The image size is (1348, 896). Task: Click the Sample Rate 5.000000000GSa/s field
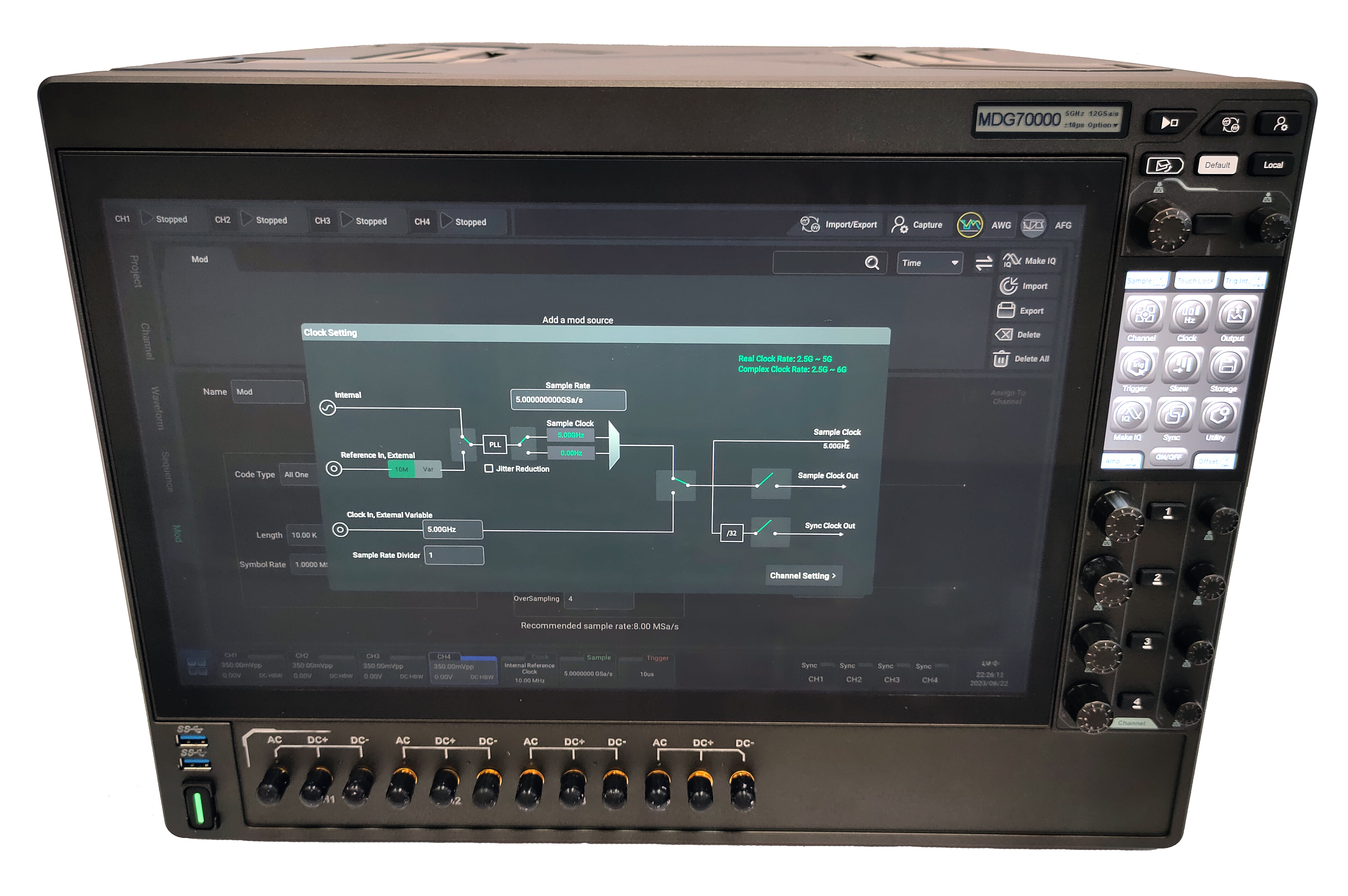pos(568,399)
